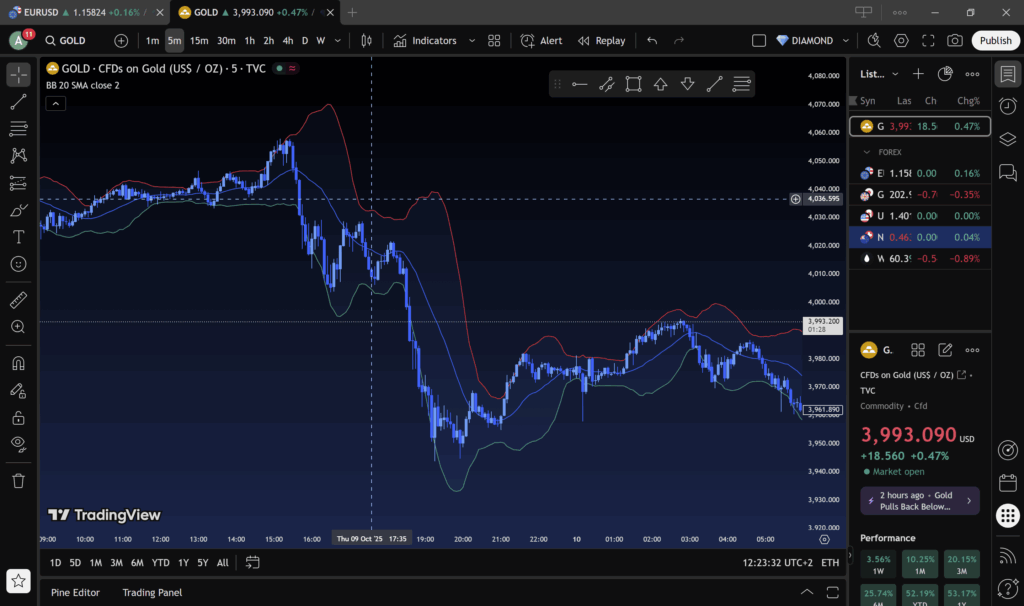The image size is (1024, 606).
Task: Toggle lock all drawings
Action: [18, 417]
